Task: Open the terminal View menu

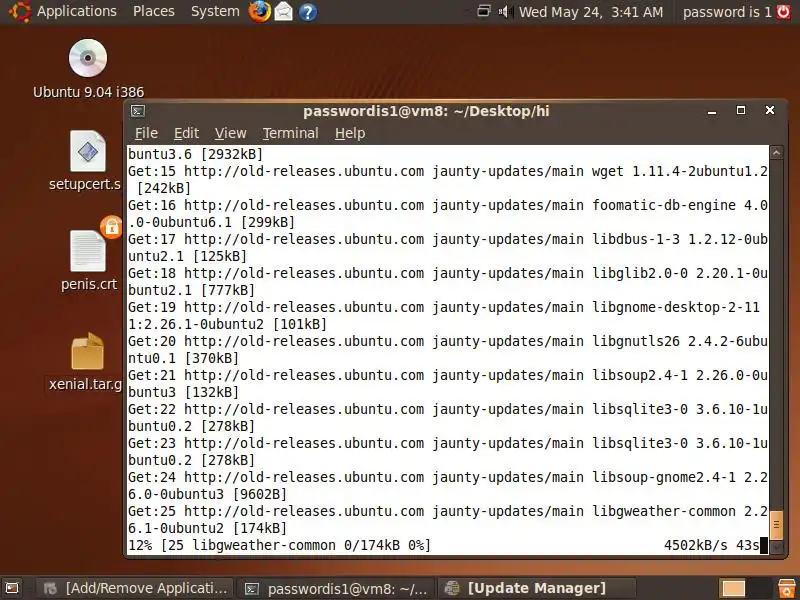Action: [x=230, y=133]
